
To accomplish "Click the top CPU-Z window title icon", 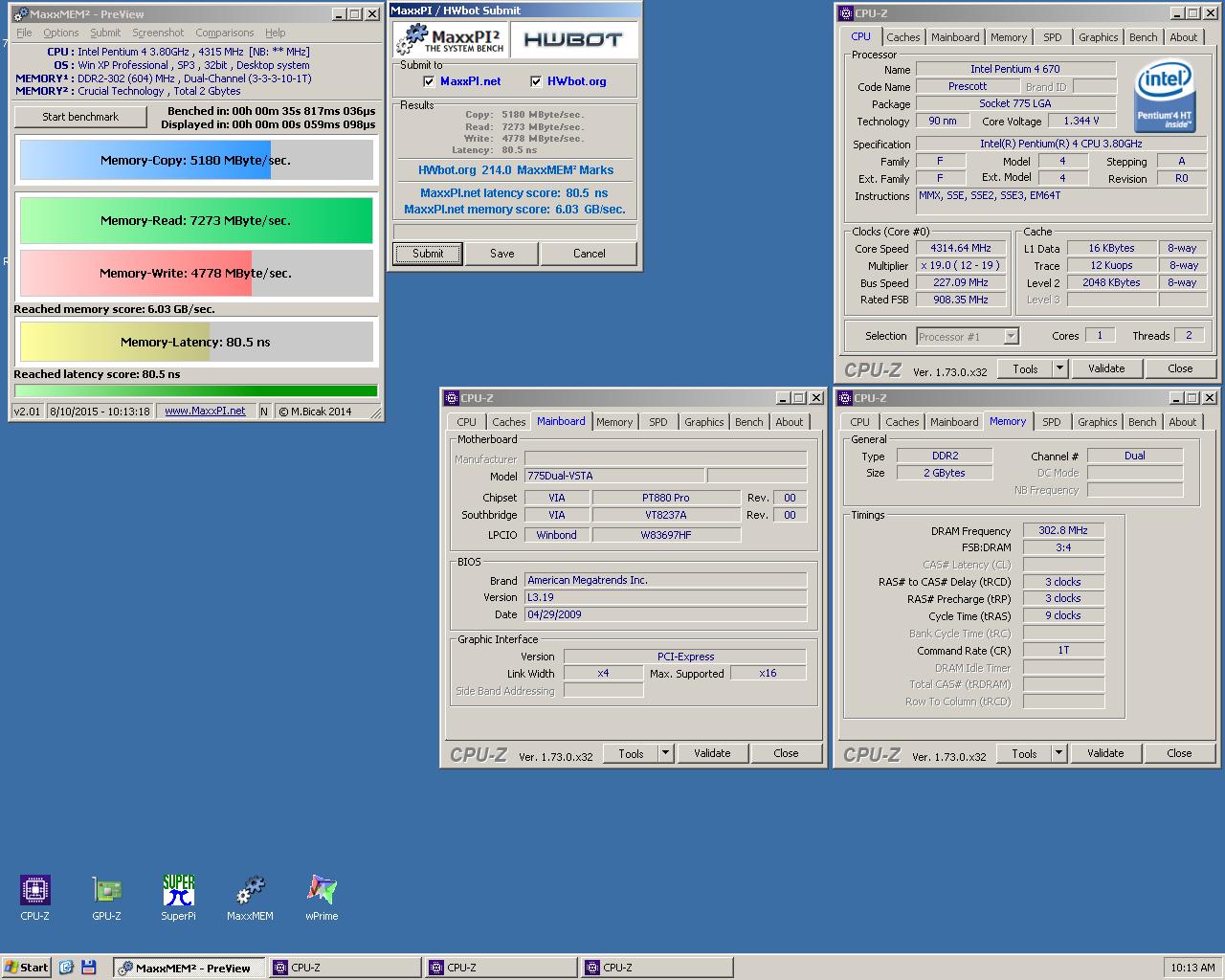I will click(845, 13).
